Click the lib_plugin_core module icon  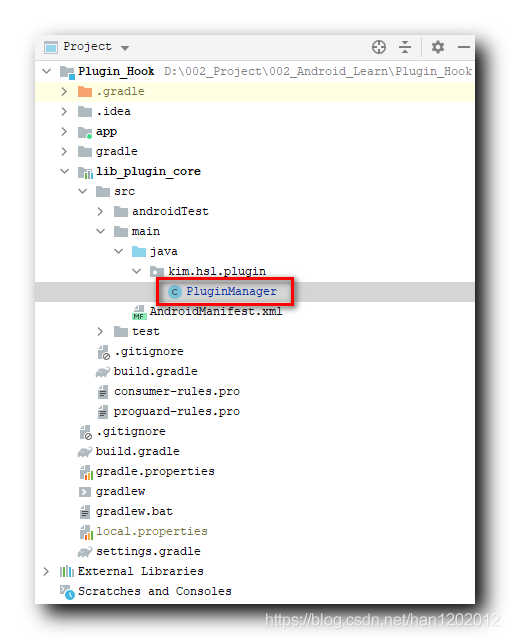pyautogui.click(x=85, y=172)
